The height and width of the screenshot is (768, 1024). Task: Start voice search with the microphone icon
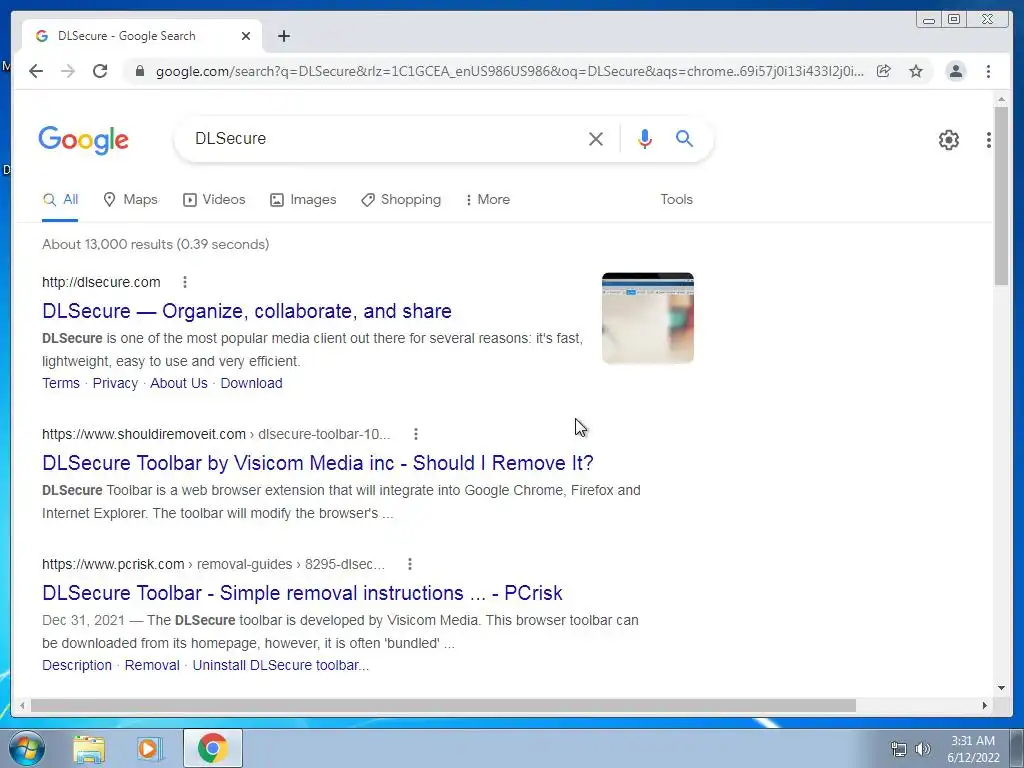[645, 138]
